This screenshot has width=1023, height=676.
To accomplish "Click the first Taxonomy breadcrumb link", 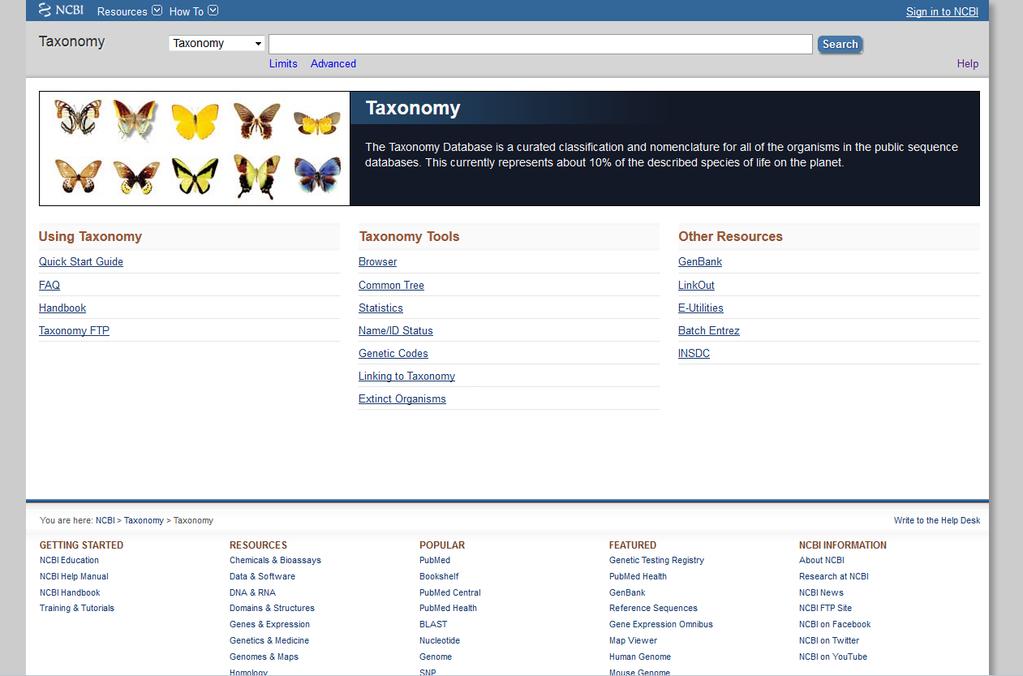I will click(144, 521).
